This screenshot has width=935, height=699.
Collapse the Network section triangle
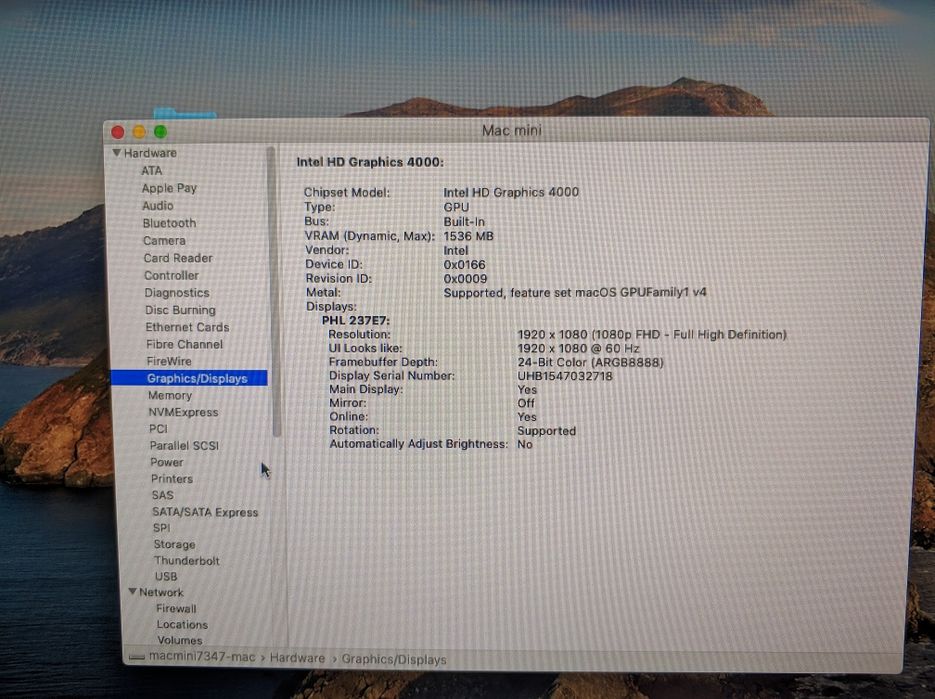133,592
